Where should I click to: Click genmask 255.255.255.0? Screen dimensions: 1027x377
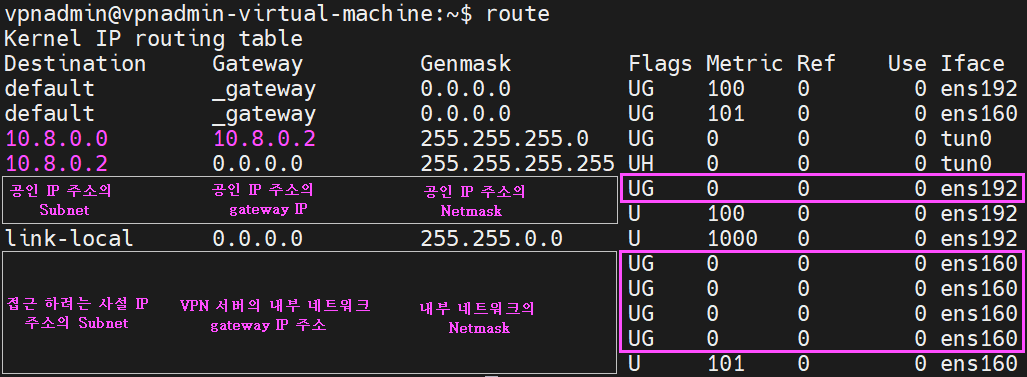504,139
